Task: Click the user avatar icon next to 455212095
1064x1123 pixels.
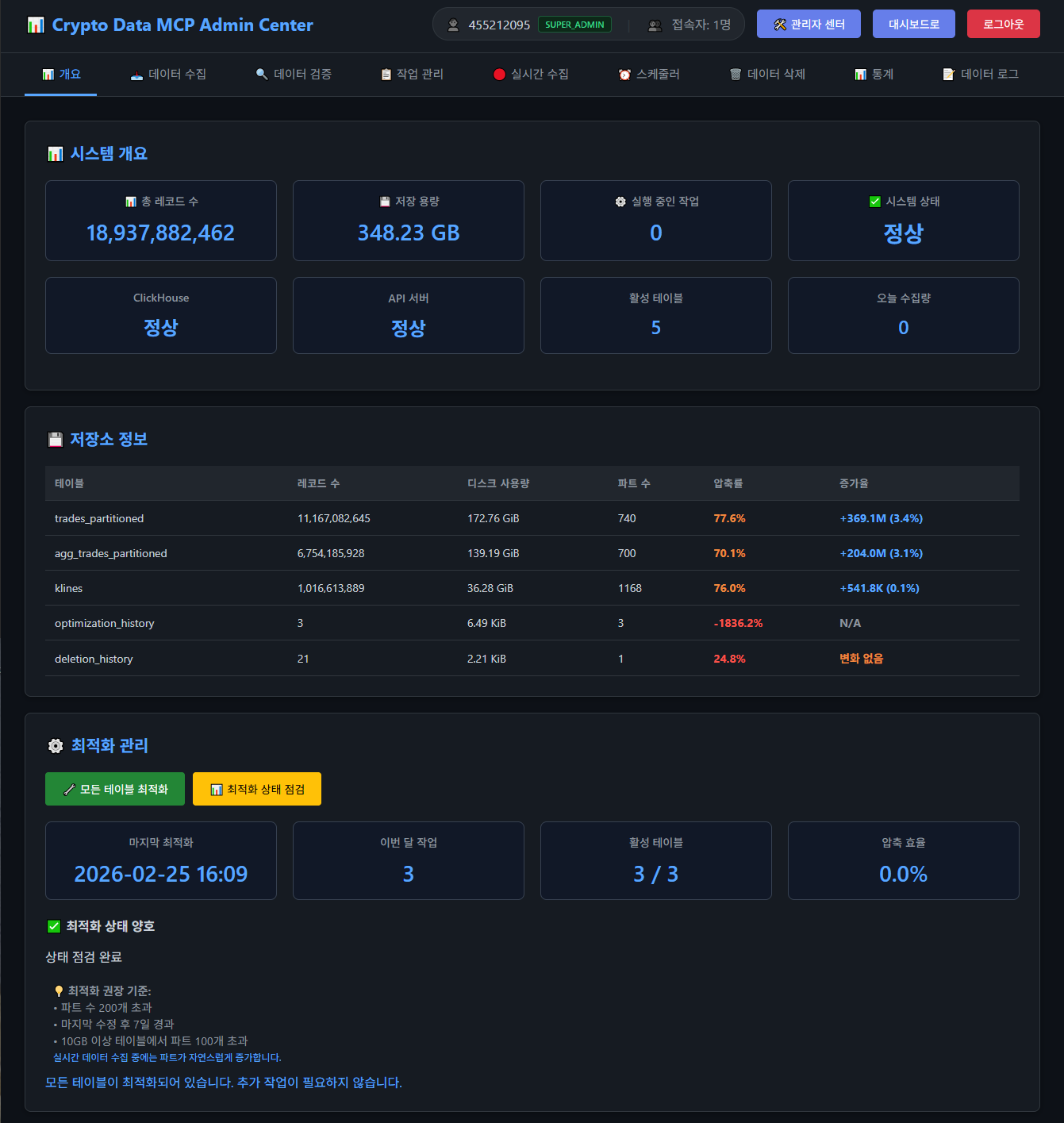Action: [x=453, y=25]
